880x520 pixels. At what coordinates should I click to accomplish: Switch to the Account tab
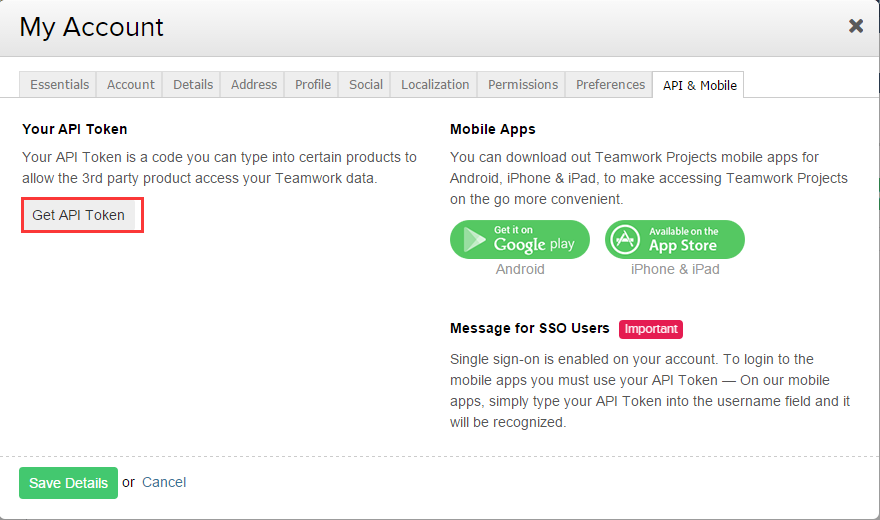(130, 85)
